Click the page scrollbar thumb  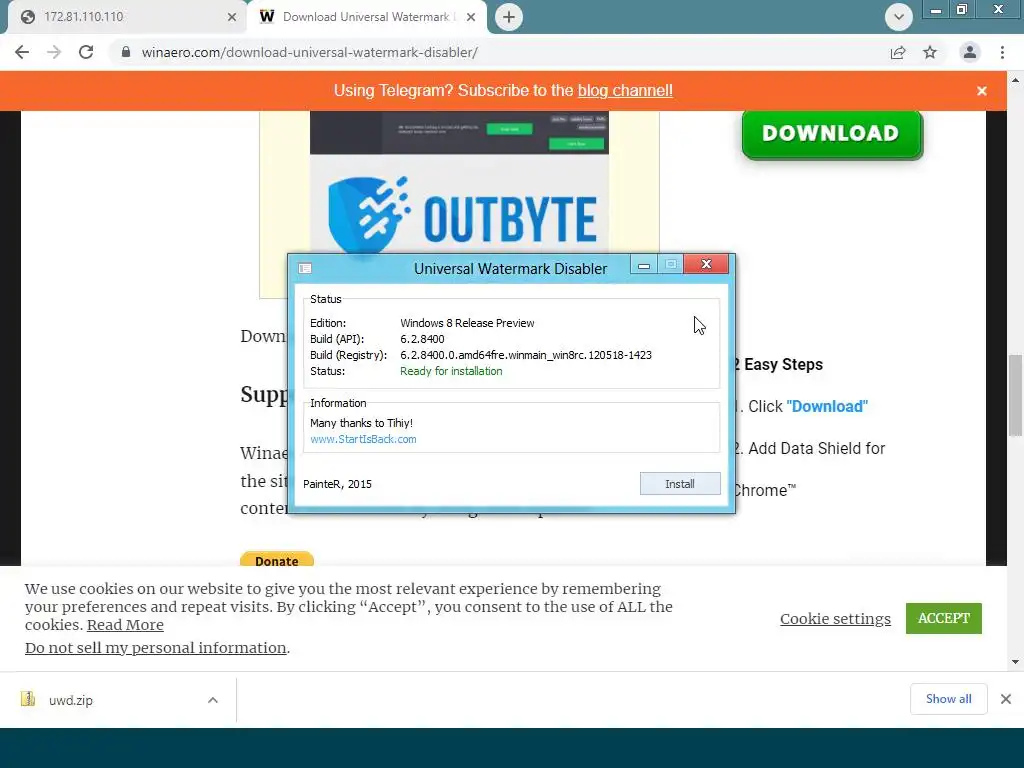point(1015,394)
